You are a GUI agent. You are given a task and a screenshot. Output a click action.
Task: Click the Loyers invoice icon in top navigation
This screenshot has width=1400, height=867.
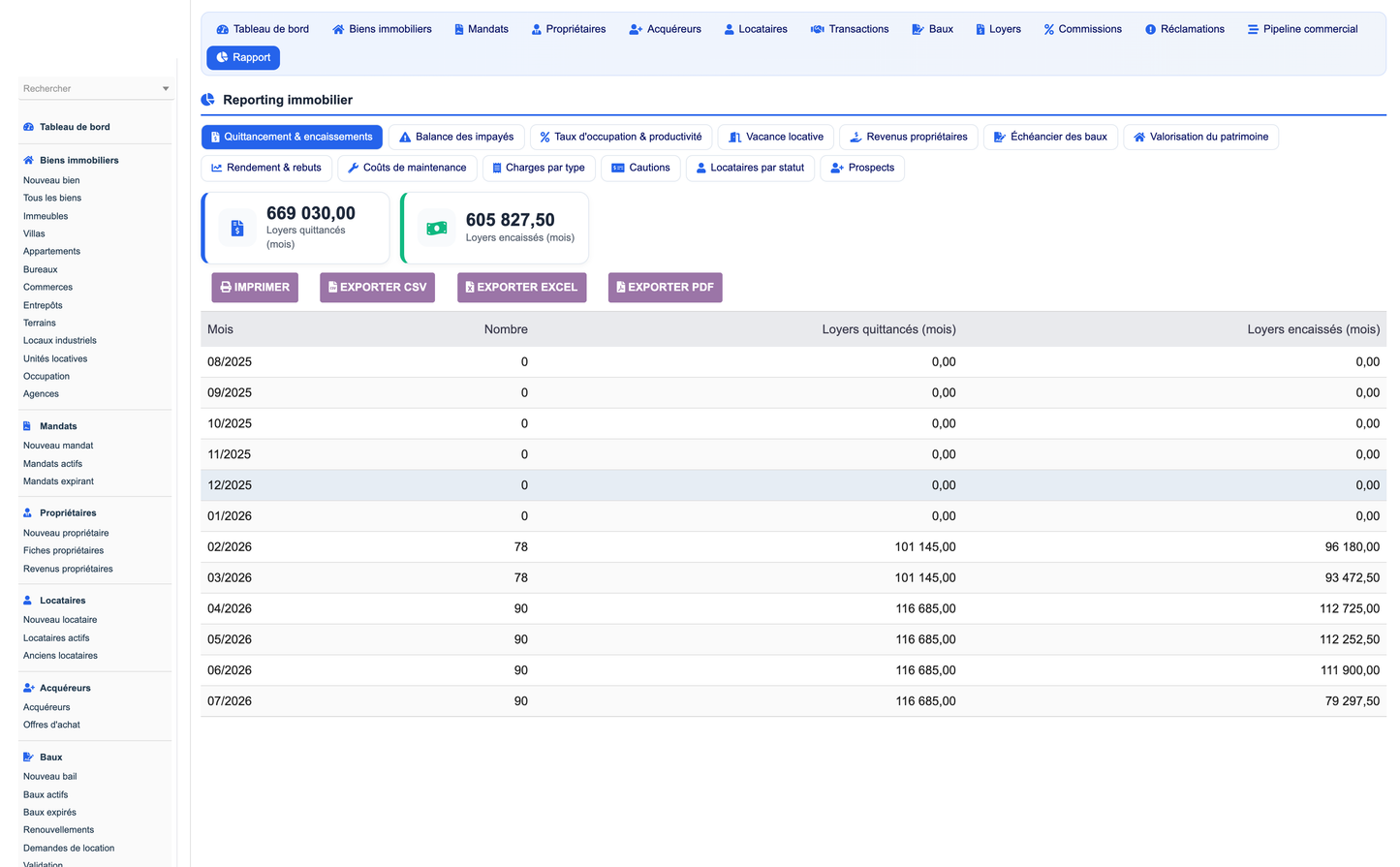(x=980, y=29)
